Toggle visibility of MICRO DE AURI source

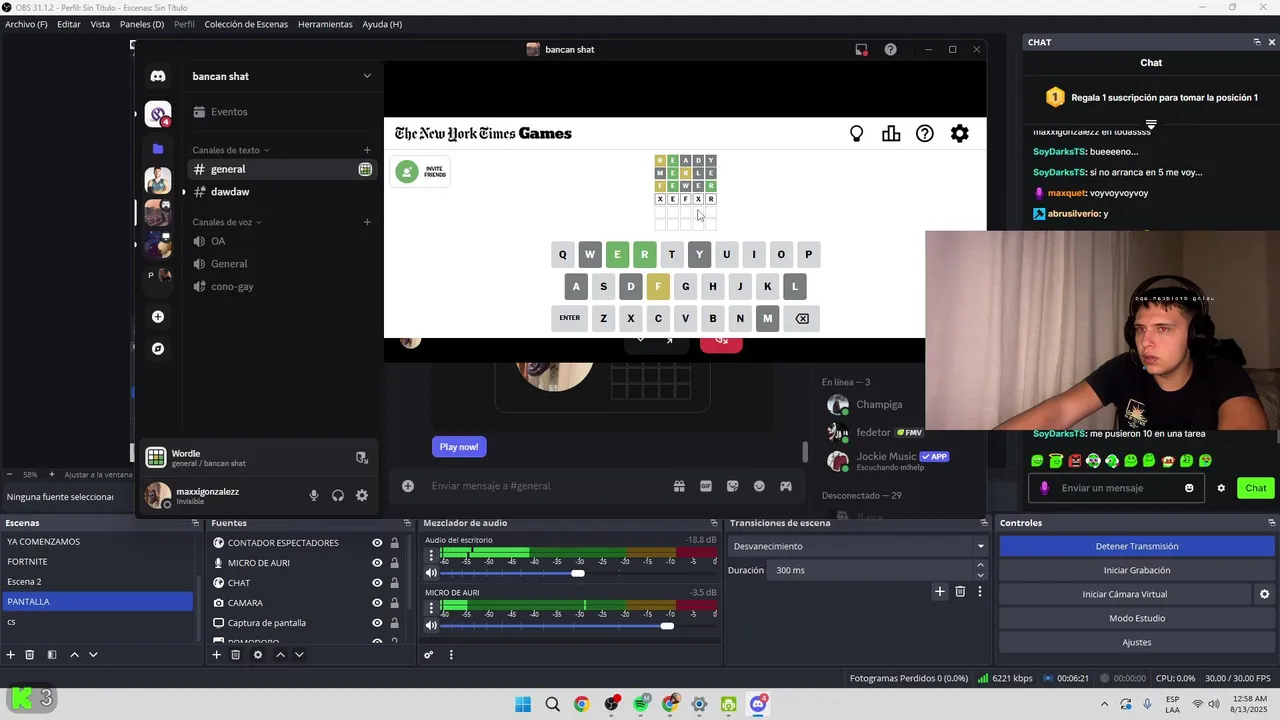(x=377, y=563)
